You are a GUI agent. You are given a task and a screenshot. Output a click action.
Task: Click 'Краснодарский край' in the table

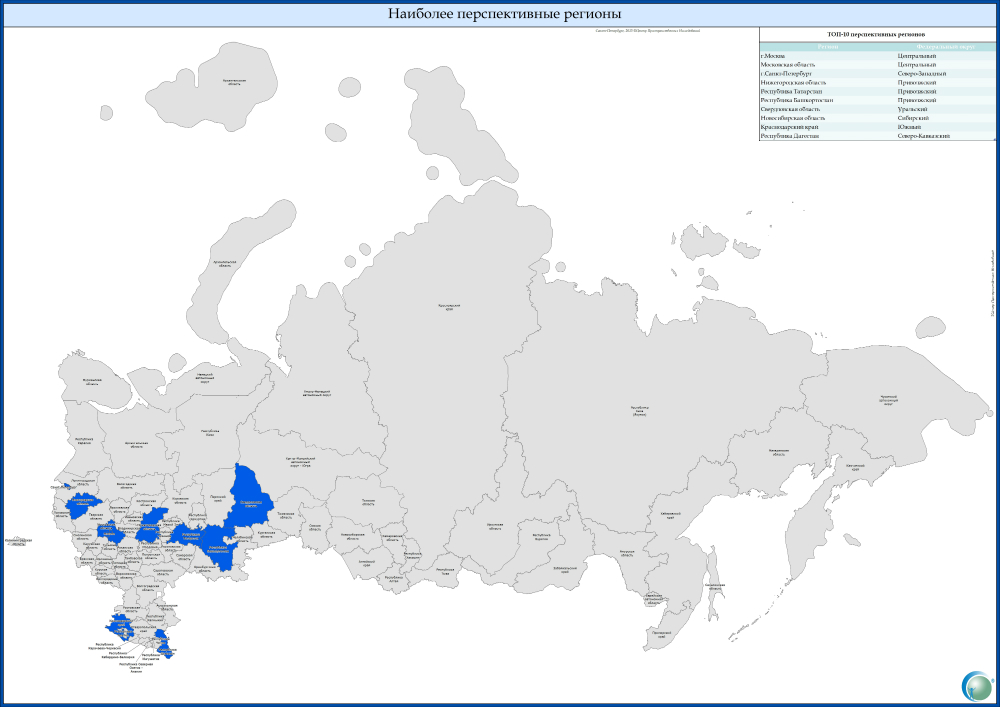tap(789, 128)
